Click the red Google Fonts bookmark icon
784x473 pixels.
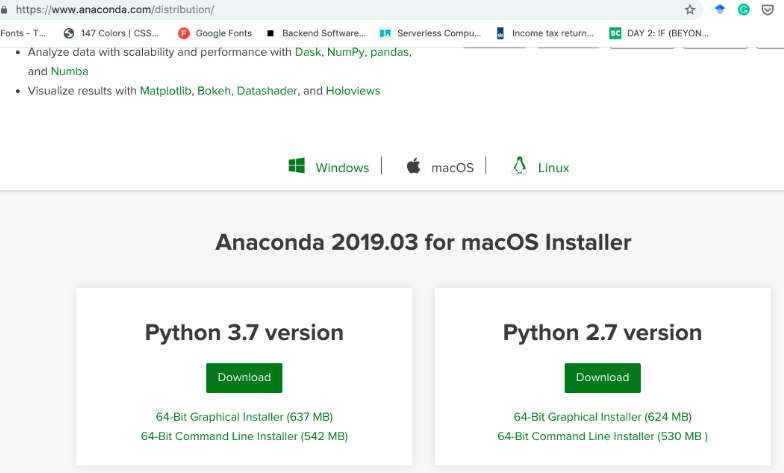(x=184, y=33)
